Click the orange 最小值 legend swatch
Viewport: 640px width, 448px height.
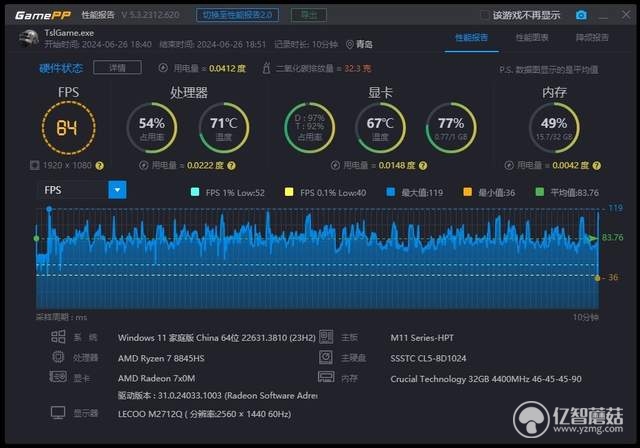(x=468, y=192)
